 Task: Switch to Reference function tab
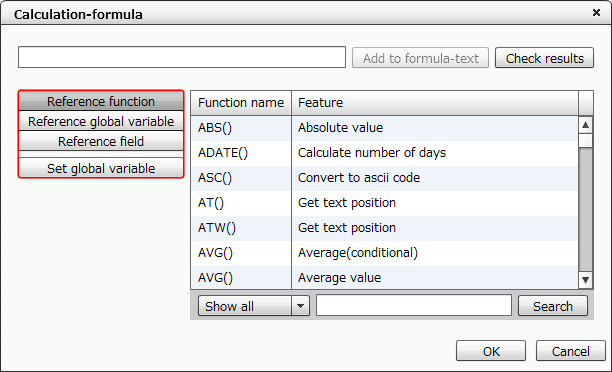click(x=101, y=101)
